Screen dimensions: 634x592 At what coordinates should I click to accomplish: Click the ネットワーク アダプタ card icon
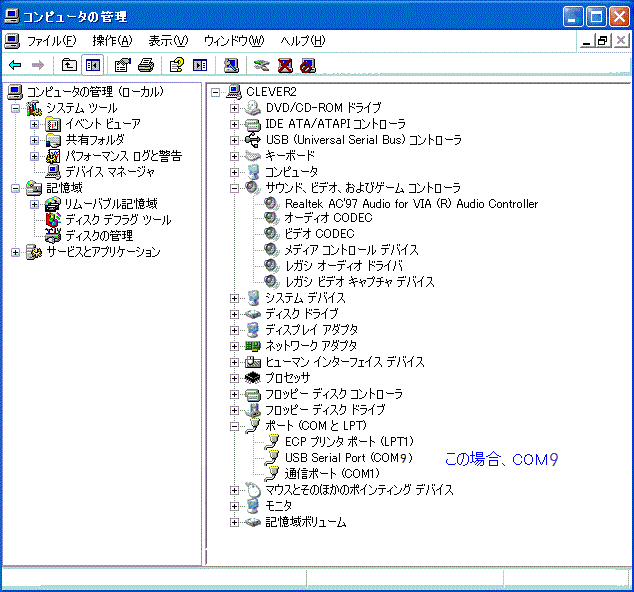[x=253, y=346]
